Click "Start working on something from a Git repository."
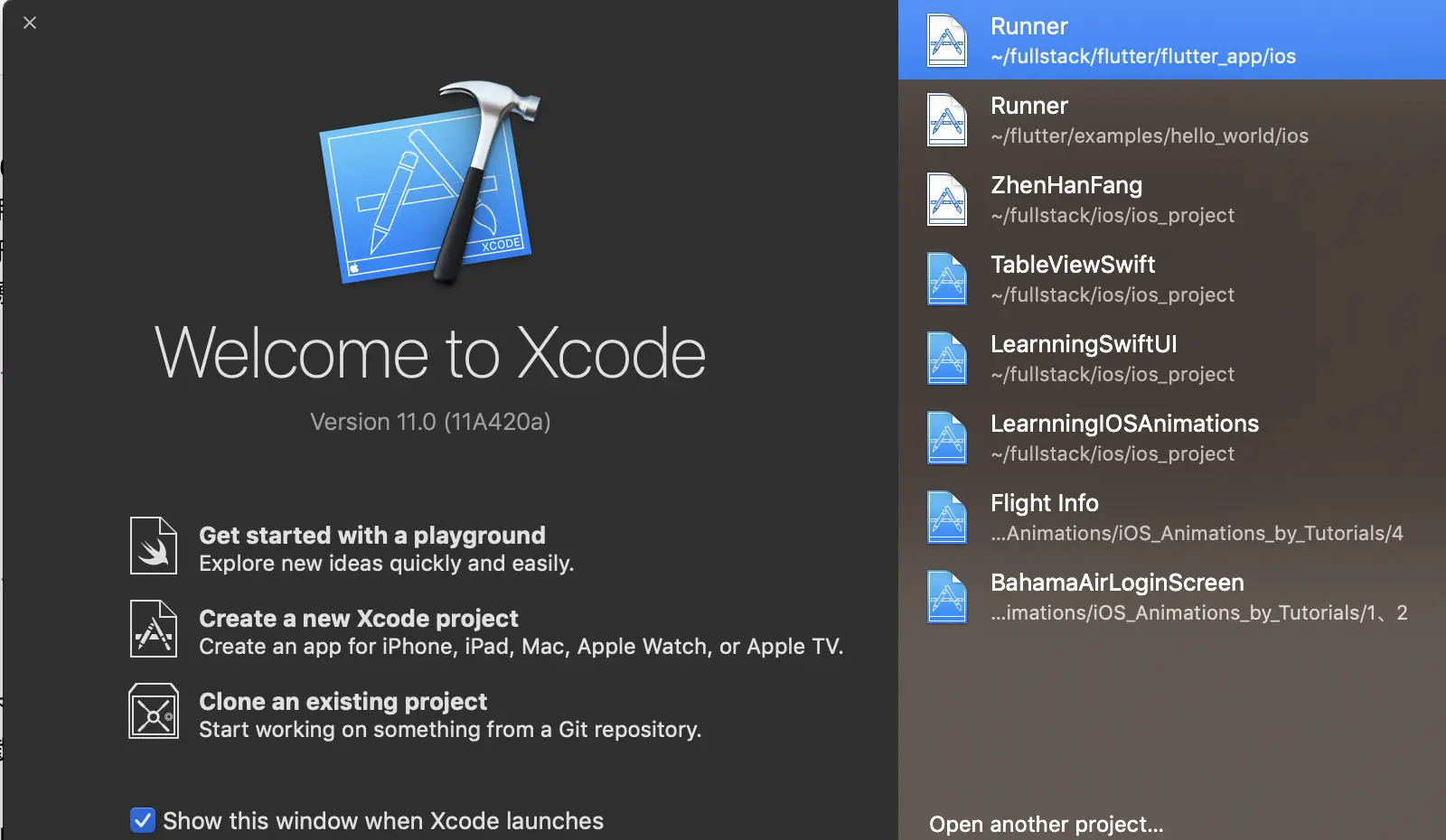Image resolution: width=1446 pixels, height=840 pixels. (x=450, y=730)
